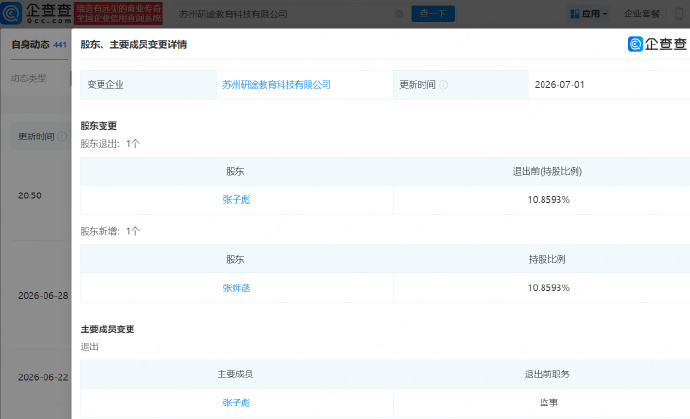Open the new shareholder 张烨菡 link
The image size is (690, 419).
pyautogui.click(x=236, y=288)
